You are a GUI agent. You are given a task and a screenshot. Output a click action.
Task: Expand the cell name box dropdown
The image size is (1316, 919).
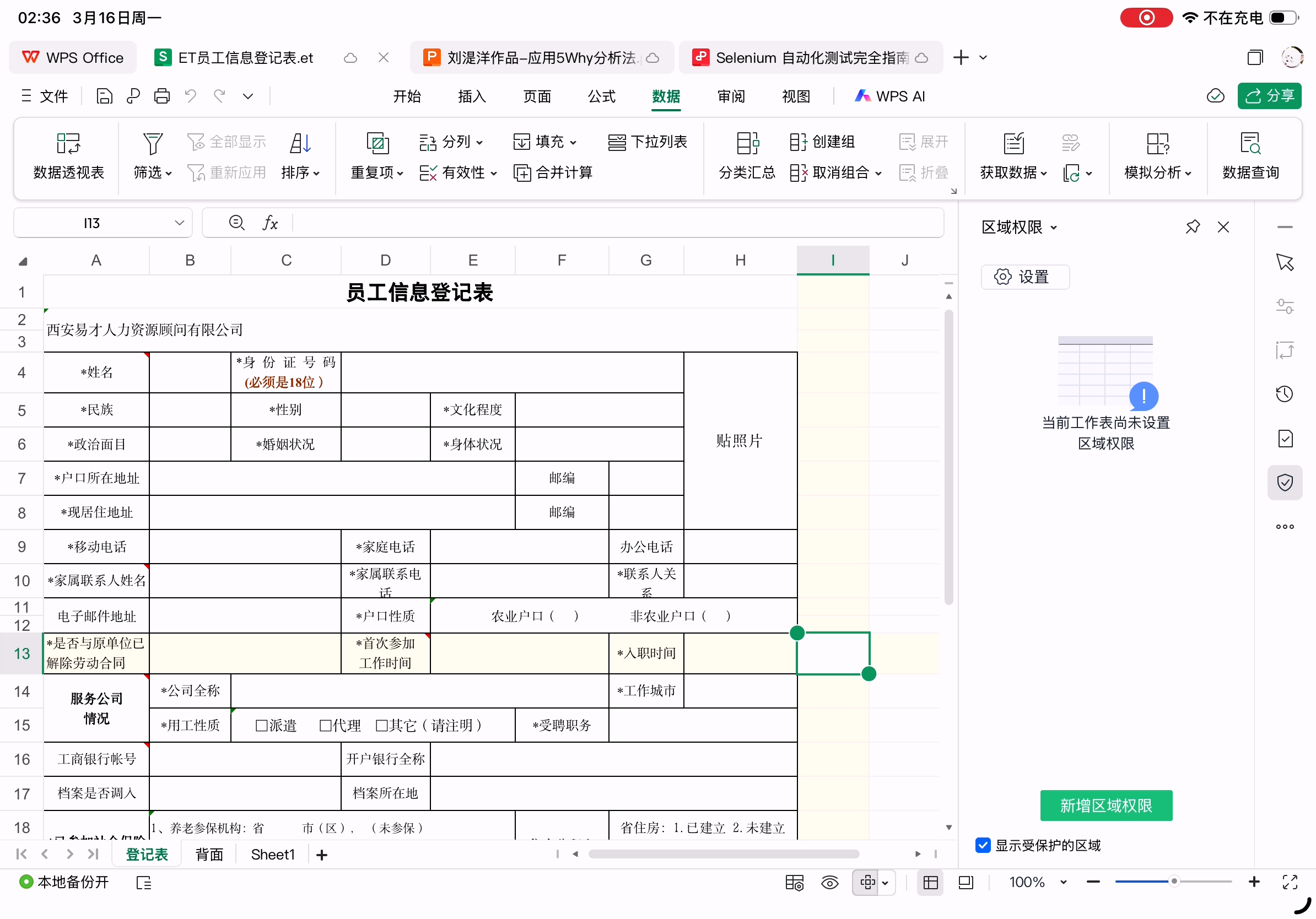(180, 223)
